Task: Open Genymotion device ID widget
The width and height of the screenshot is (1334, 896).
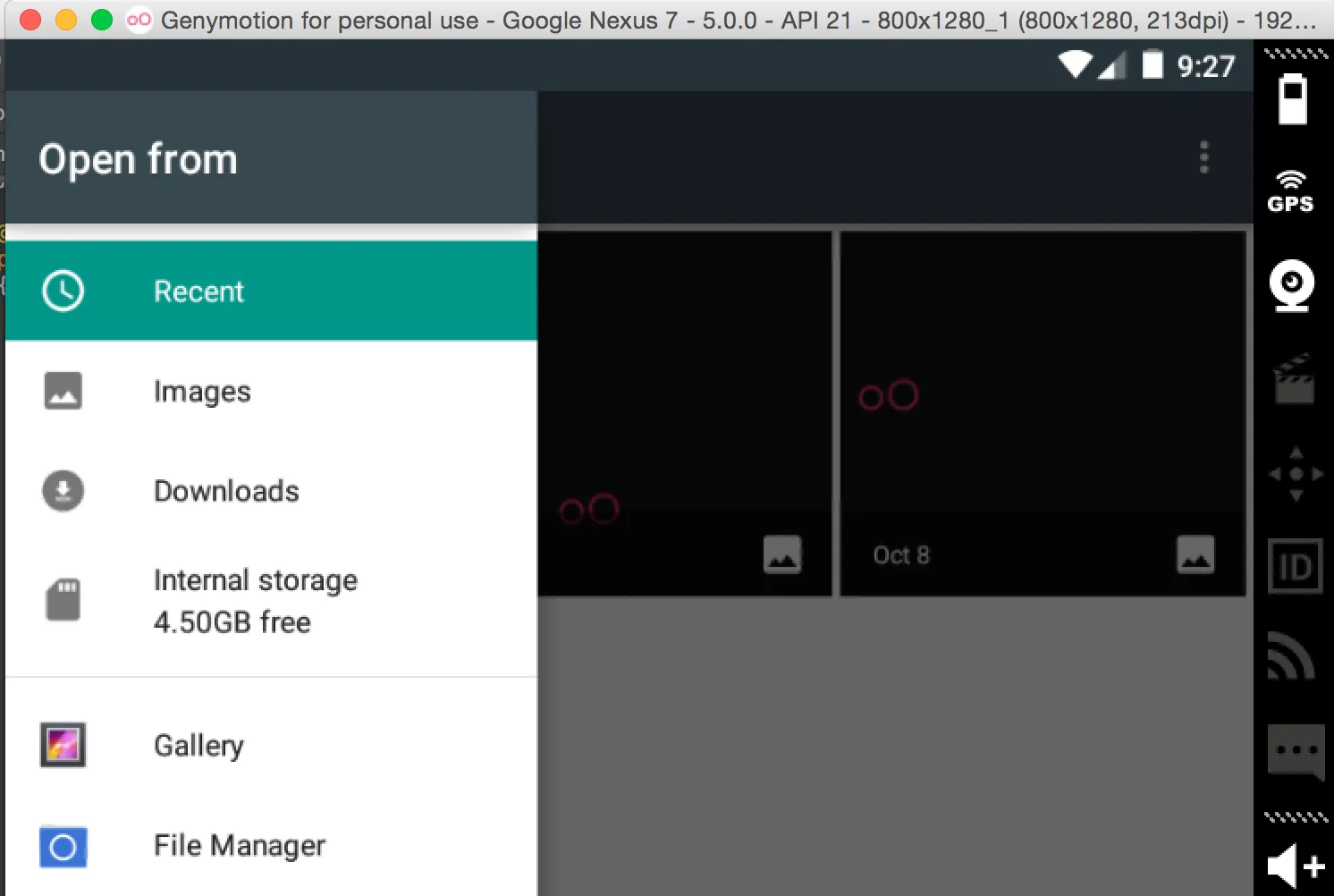Action: (1296, 567)
